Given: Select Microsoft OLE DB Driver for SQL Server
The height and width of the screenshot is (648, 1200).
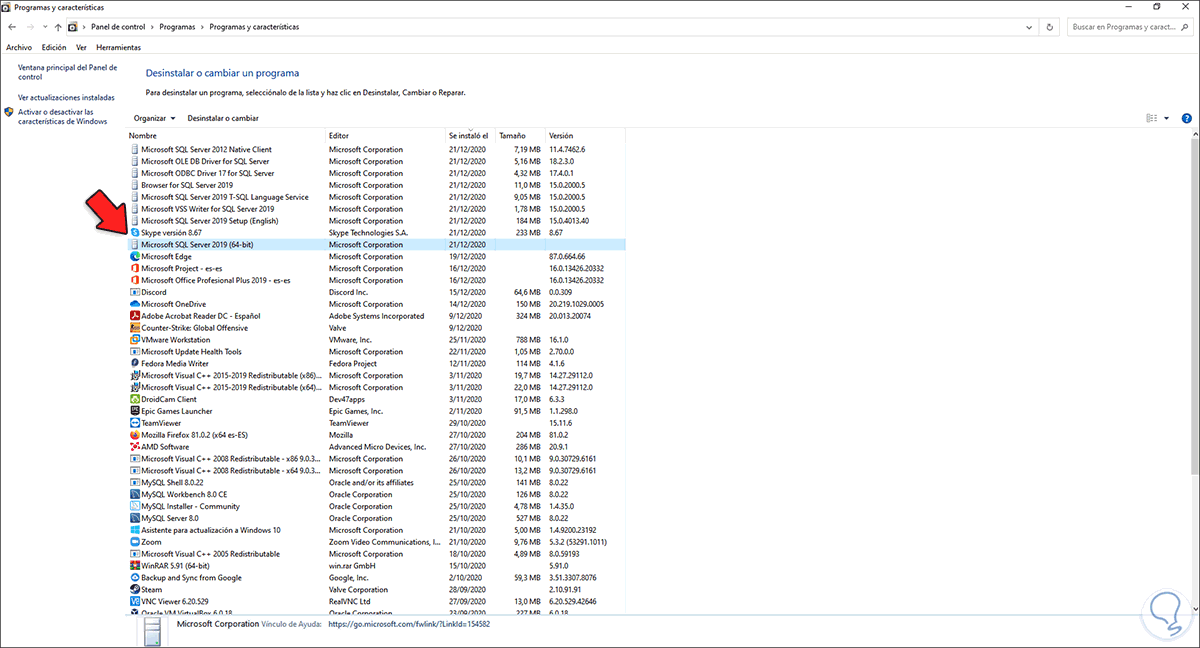Looking at the screenshot, I should (377, 161).
